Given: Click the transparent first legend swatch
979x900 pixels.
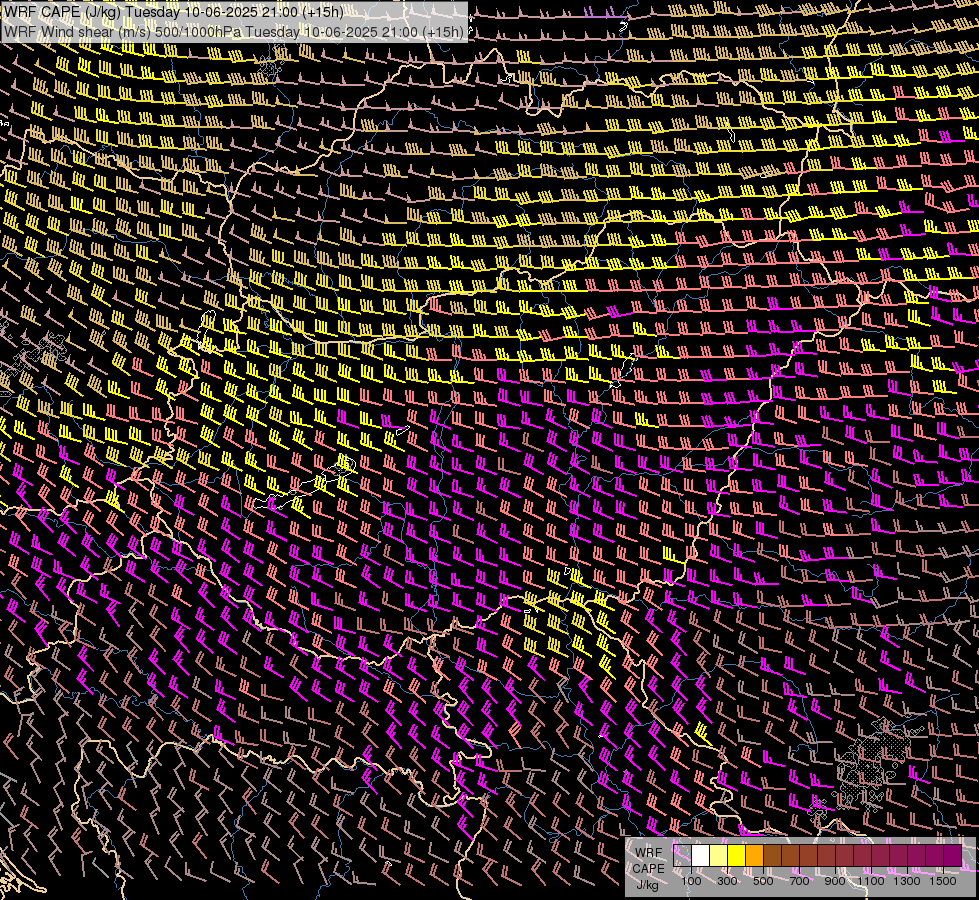Looking at the screenshot, I should (682, 856).
